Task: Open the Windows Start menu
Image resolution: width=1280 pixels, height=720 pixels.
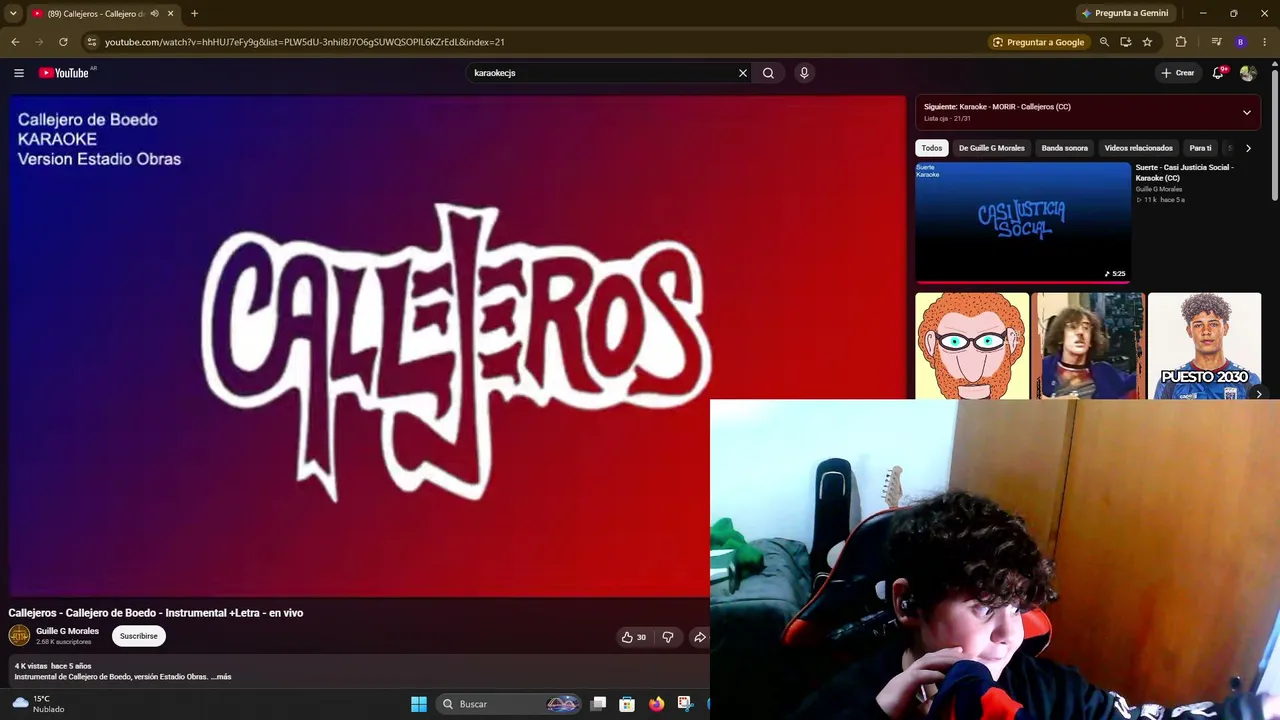Action: click(x=419, y=704)
